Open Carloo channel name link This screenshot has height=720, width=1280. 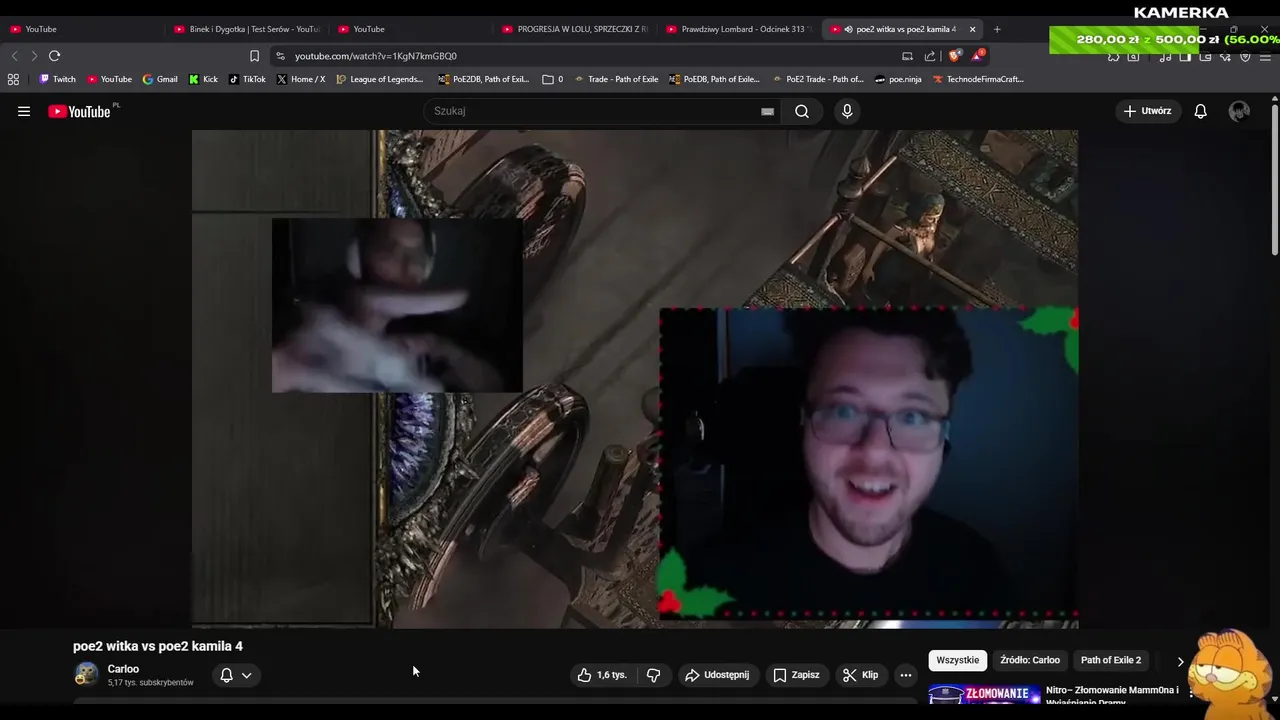pos(123,669)
